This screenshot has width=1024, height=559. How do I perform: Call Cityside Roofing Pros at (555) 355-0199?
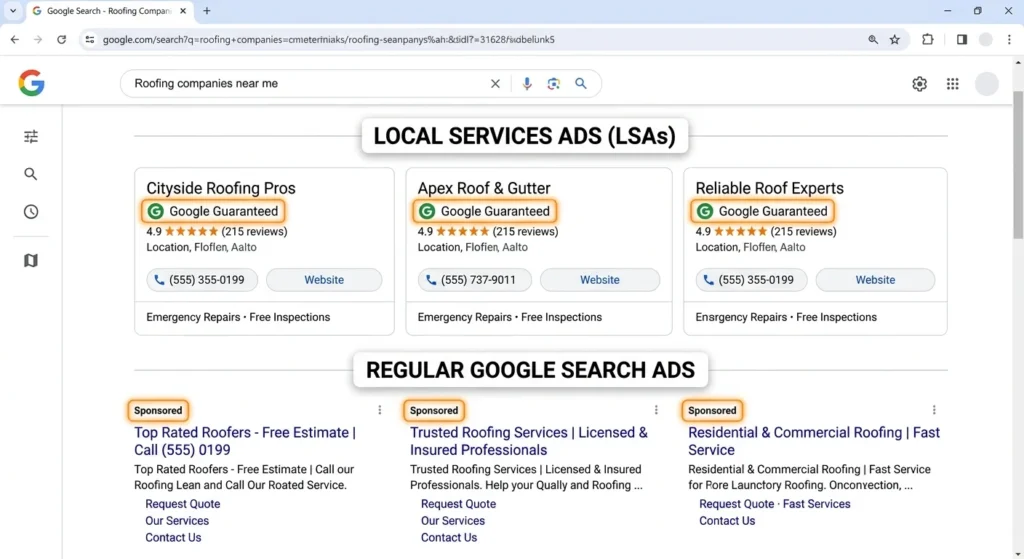[202, 280]
